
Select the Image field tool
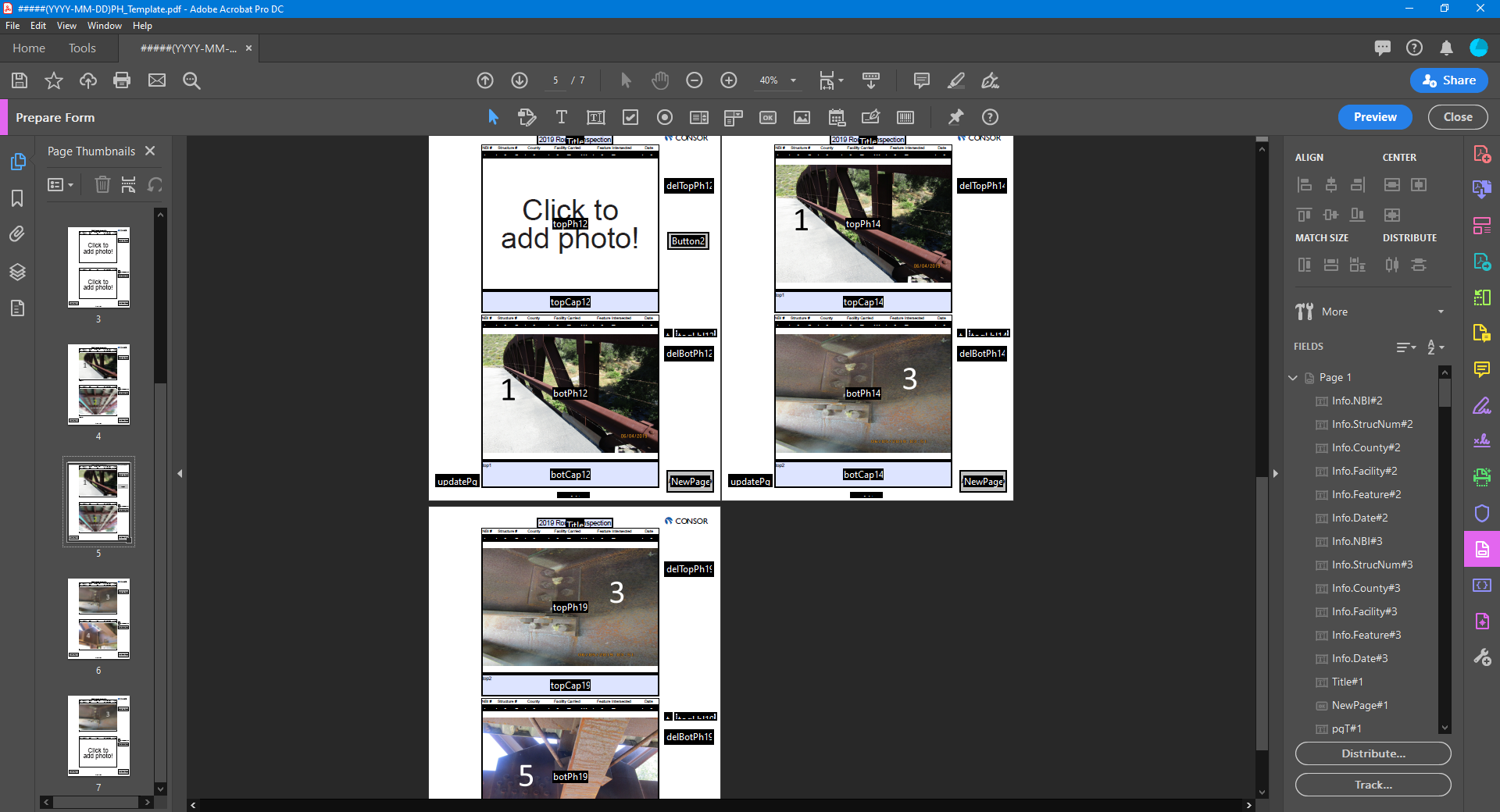(802, 117)
